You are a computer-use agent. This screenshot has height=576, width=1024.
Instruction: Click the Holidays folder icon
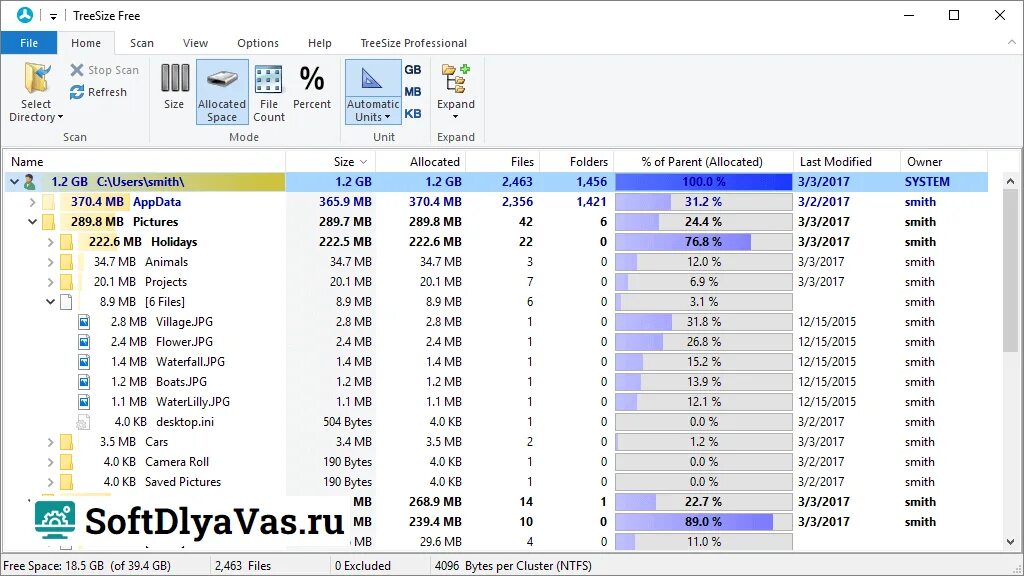pyautogui.click(x=67, y=242)
